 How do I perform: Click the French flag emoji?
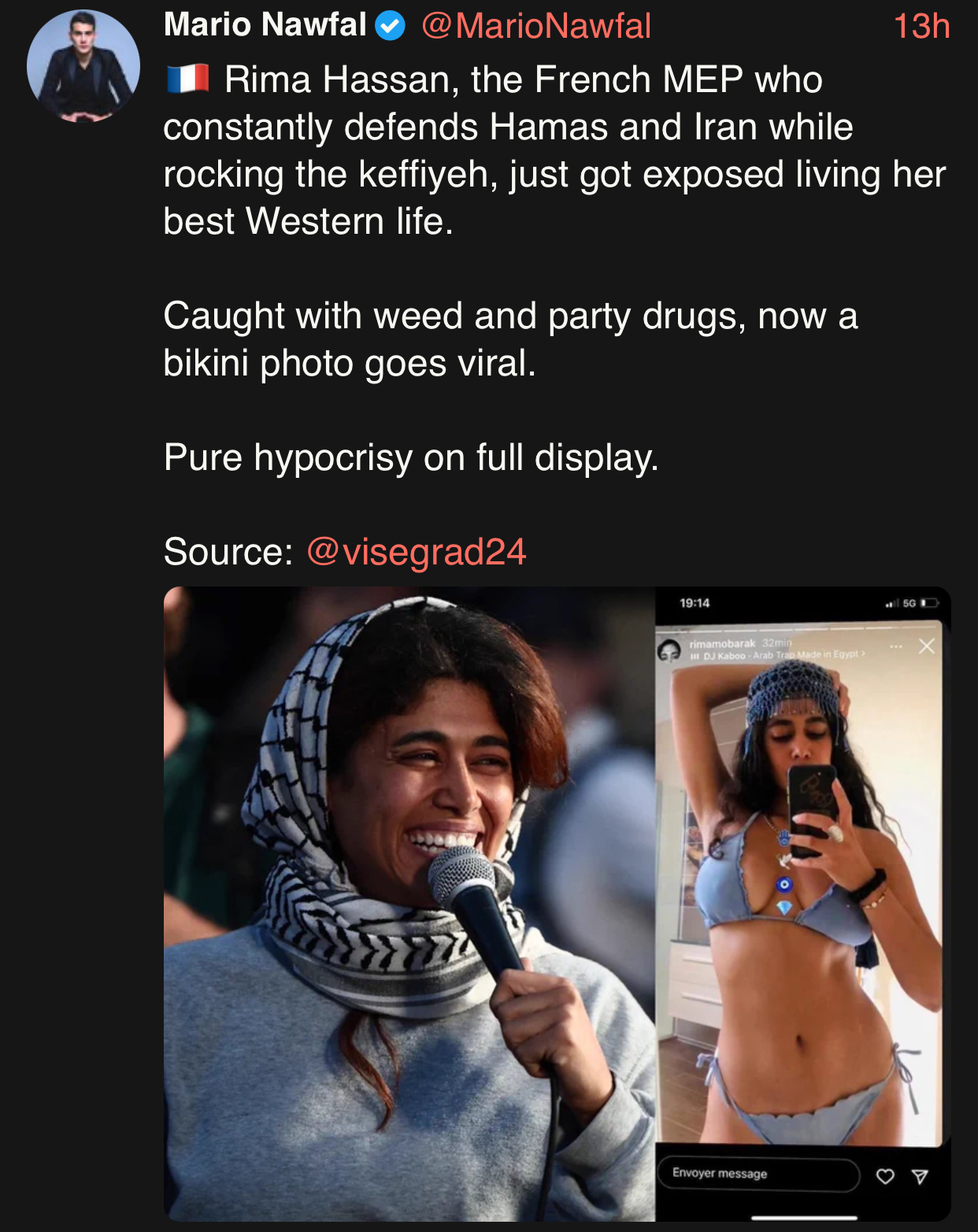coord(187,79)
